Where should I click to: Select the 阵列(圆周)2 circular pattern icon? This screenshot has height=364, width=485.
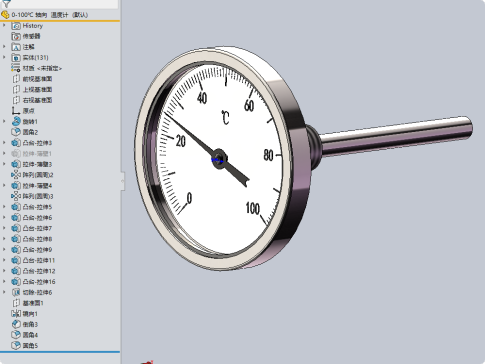16,175
